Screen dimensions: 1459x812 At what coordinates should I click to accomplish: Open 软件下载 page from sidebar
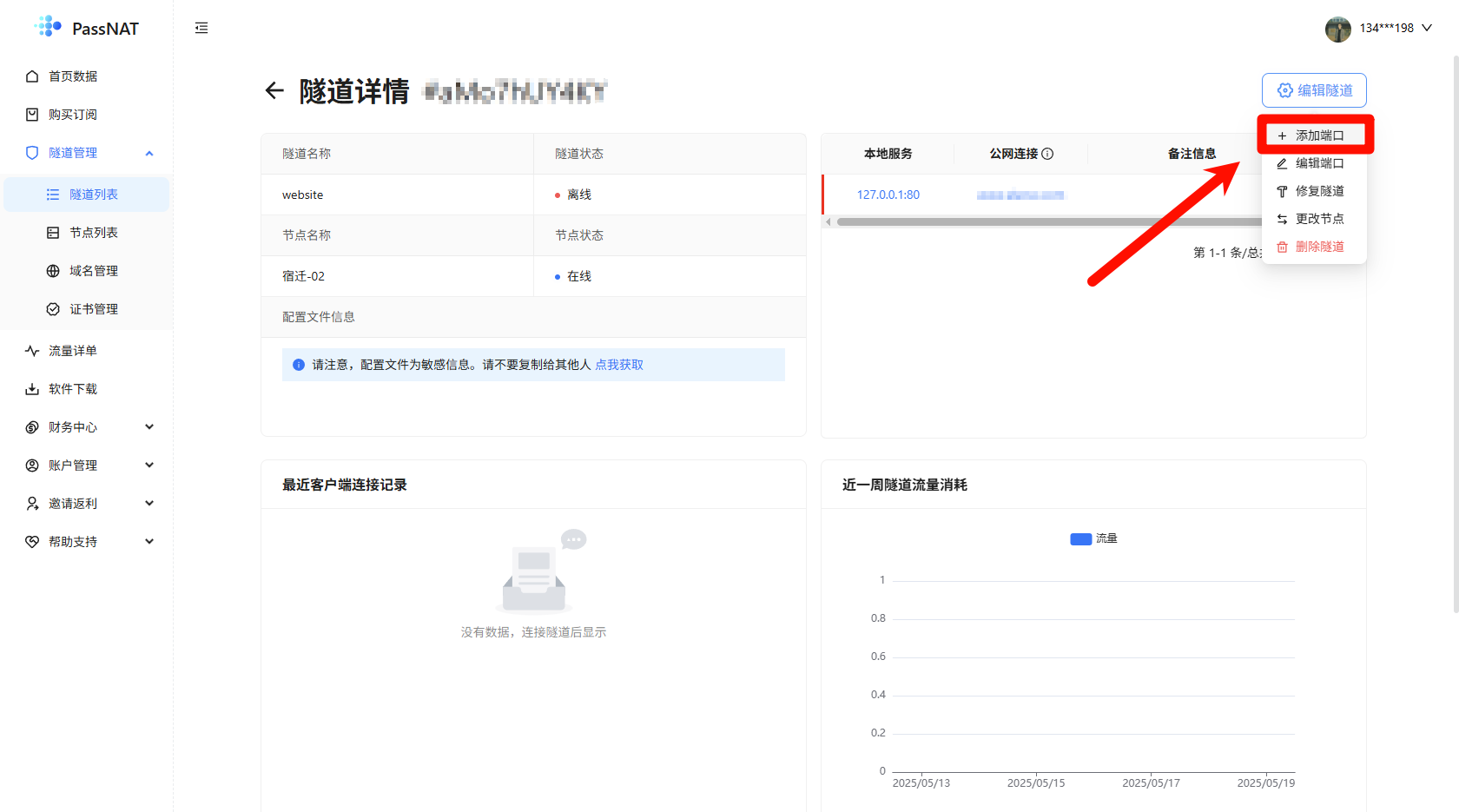73,389
